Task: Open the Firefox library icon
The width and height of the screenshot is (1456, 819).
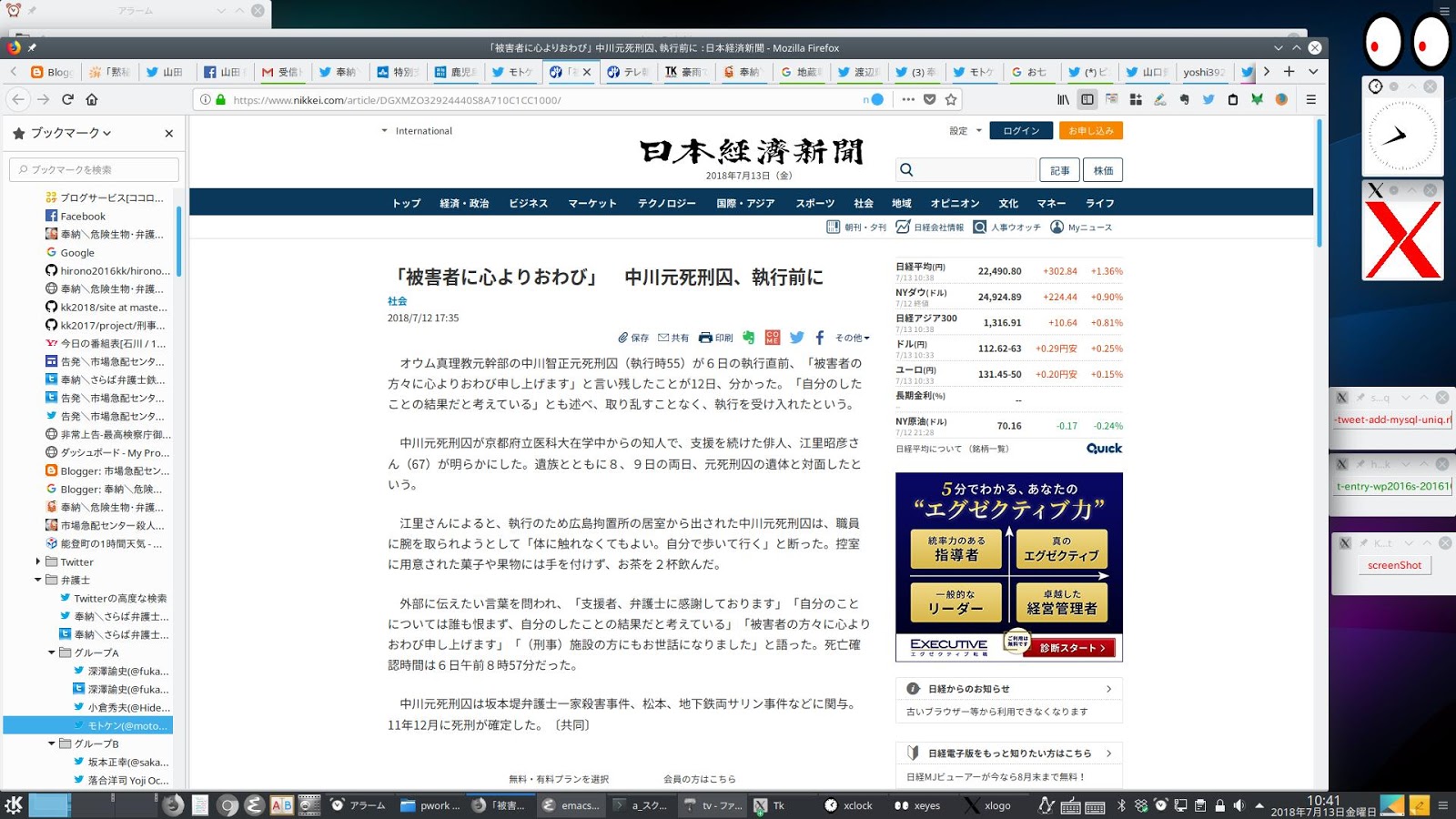Action: (1063, 99)
